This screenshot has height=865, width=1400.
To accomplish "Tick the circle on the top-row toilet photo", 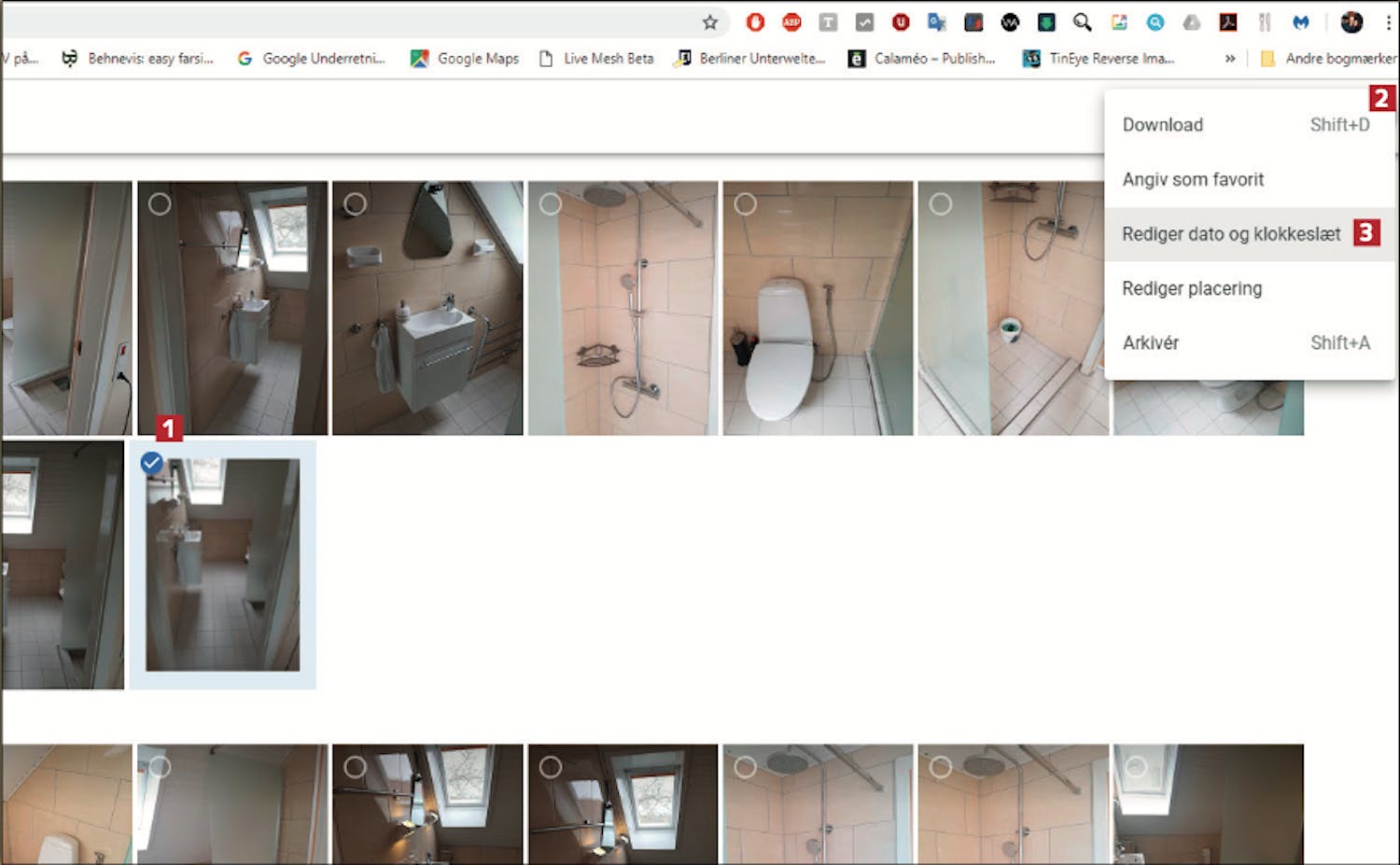I will (745, 203).
